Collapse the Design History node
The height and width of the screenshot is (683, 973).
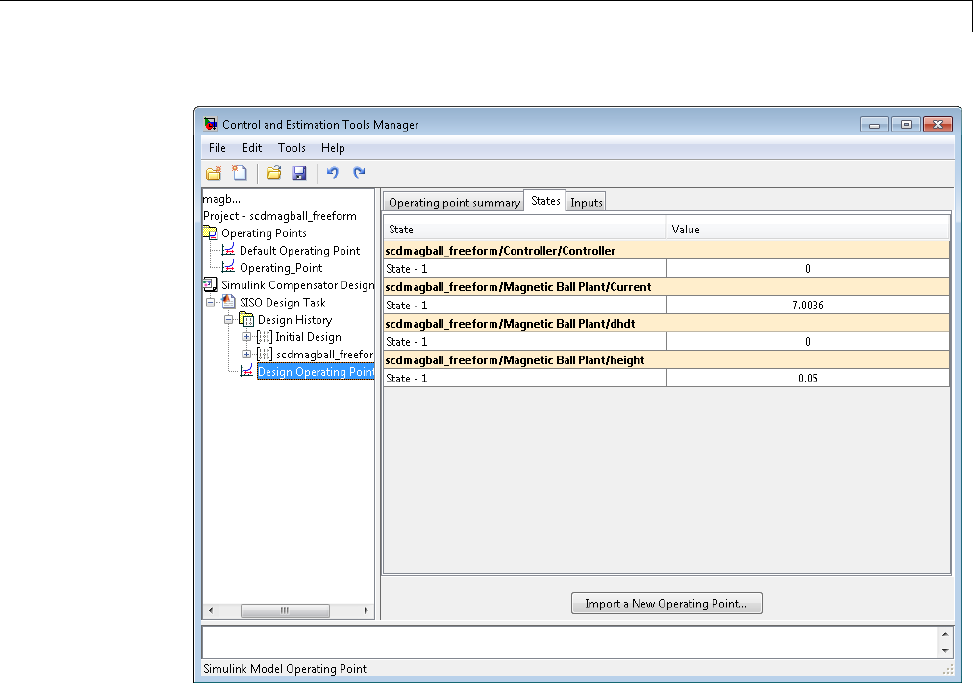[x=228, y=320]
